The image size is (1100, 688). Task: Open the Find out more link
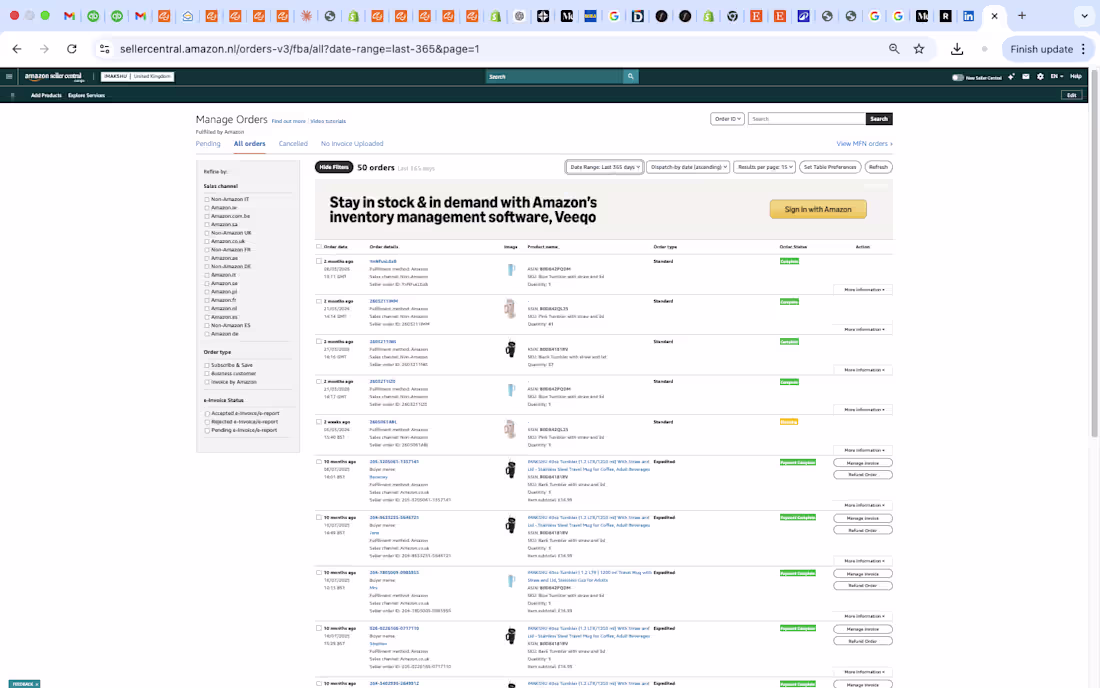pyautogui.click(x=288, y=121)
